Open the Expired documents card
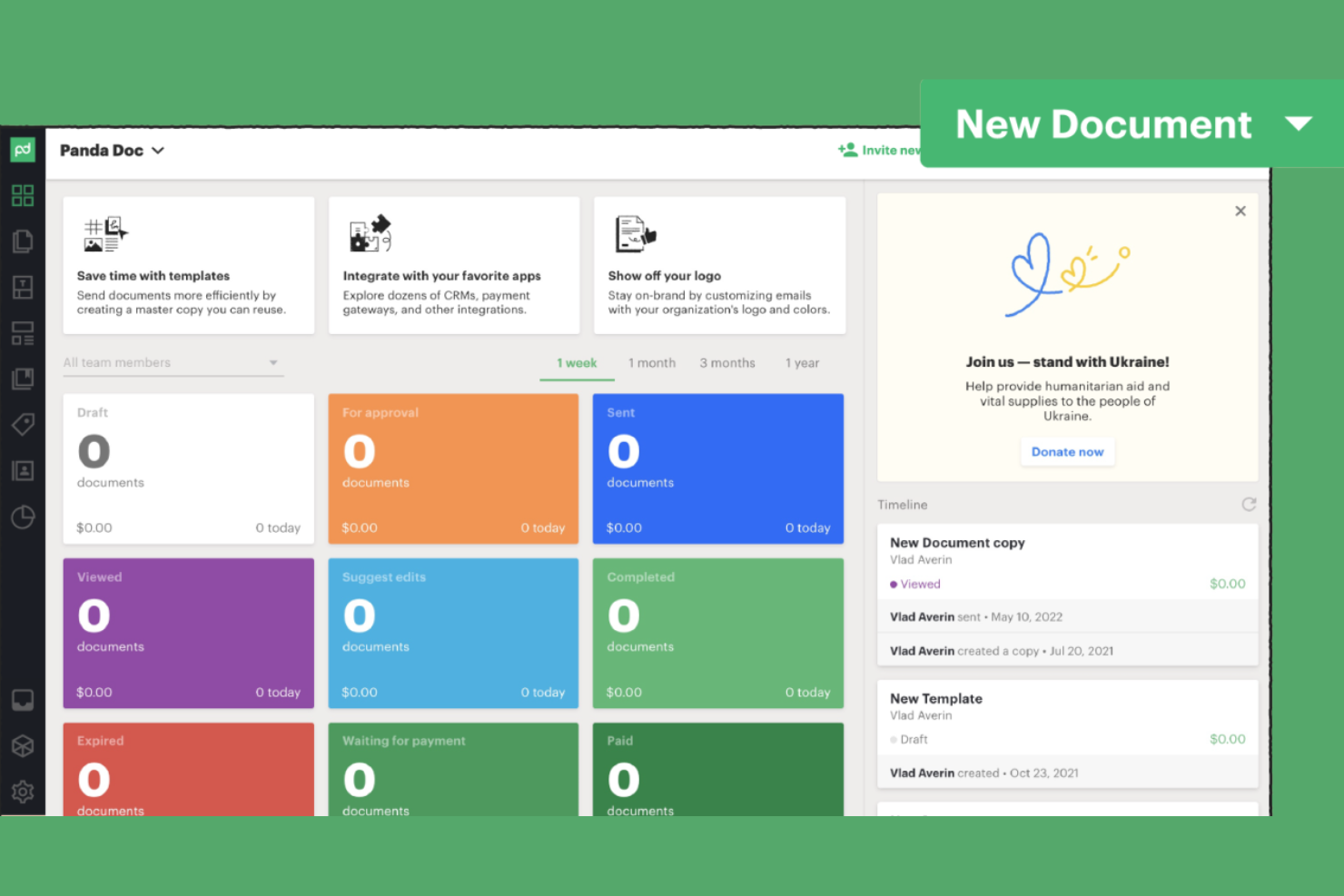This screenshot has height=896, width=1344. tap(189, 770)
